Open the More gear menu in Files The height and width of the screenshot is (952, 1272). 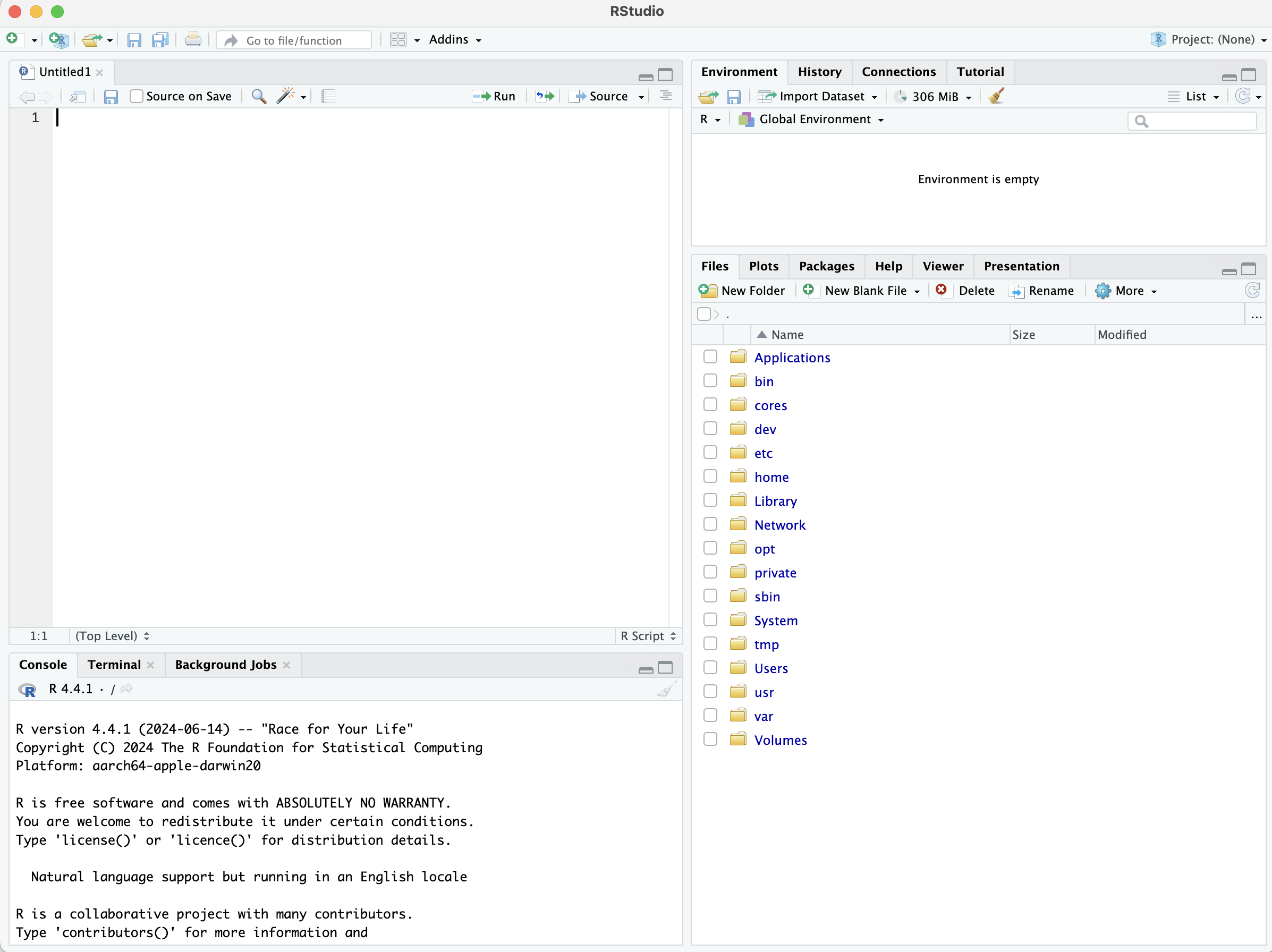(1125, 291)
